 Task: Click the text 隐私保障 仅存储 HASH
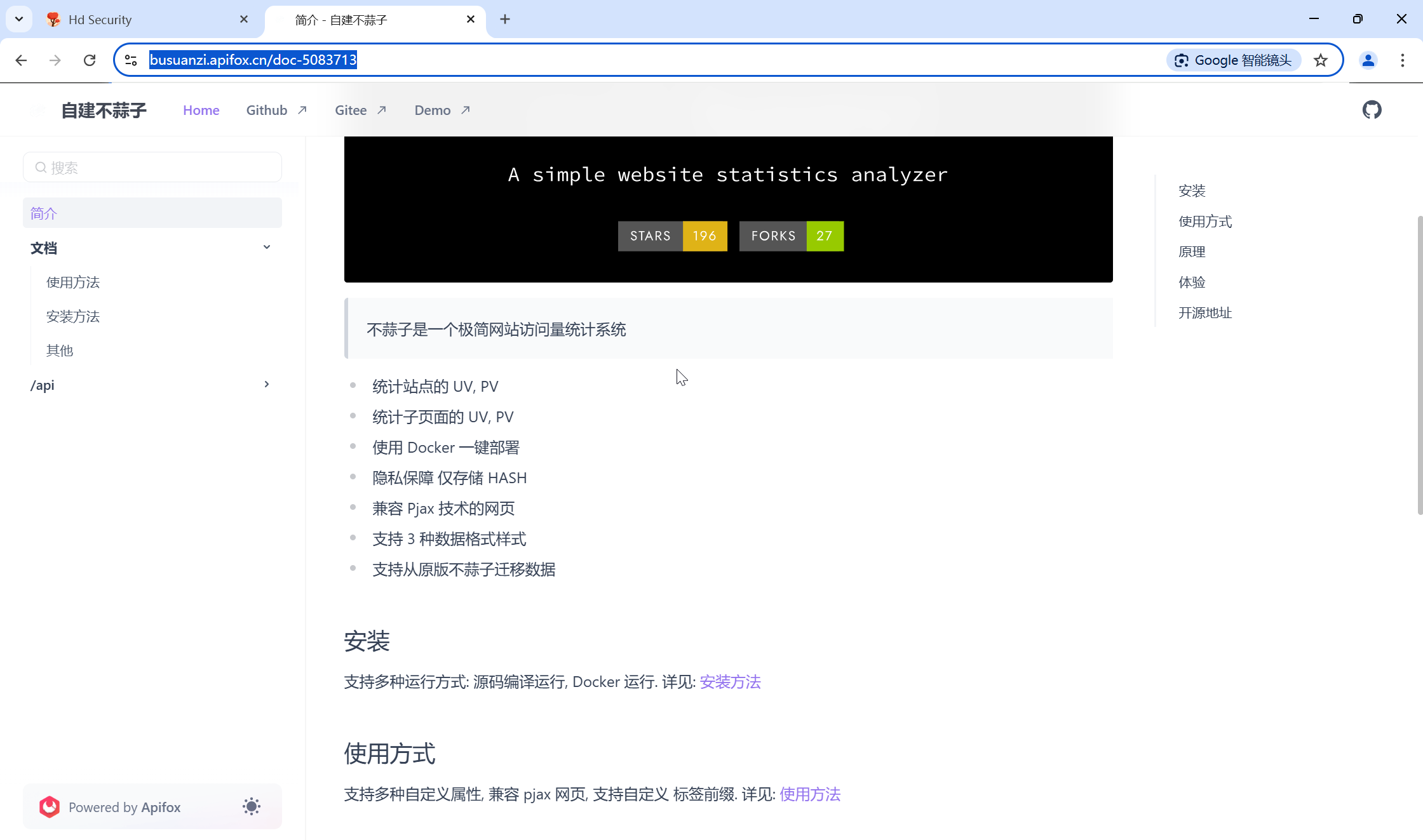pos(450,478)
